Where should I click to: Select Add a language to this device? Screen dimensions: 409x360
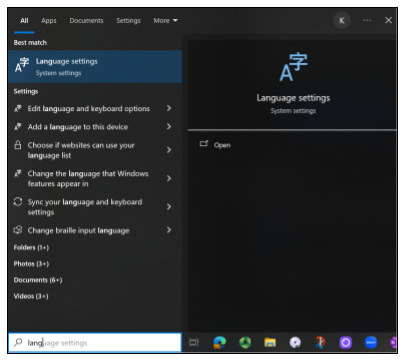78,127
